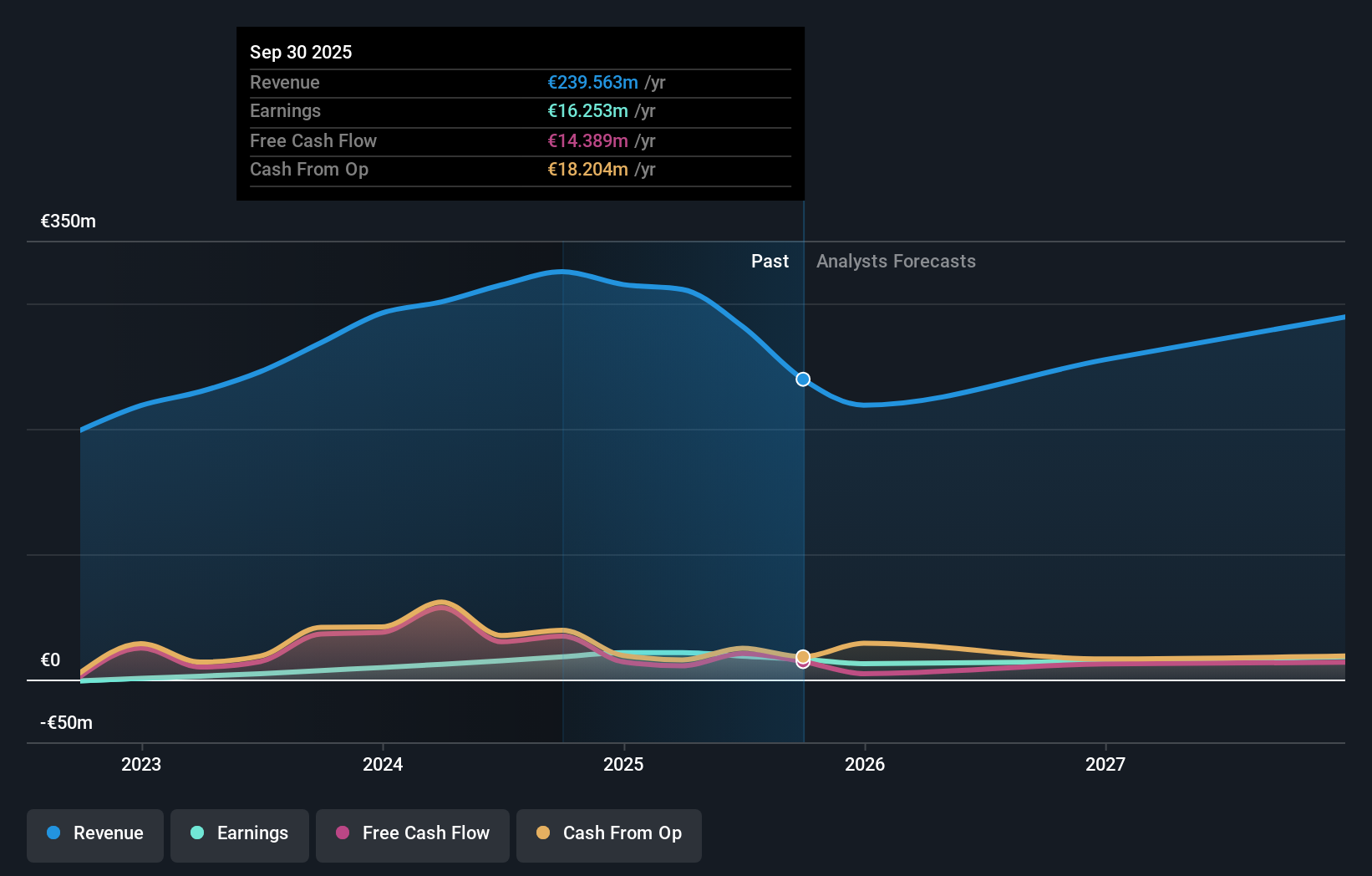Screen dimensions: 1372x876
Task: Click the teal Earnings legend dot
Action: [x=198, y=833]
